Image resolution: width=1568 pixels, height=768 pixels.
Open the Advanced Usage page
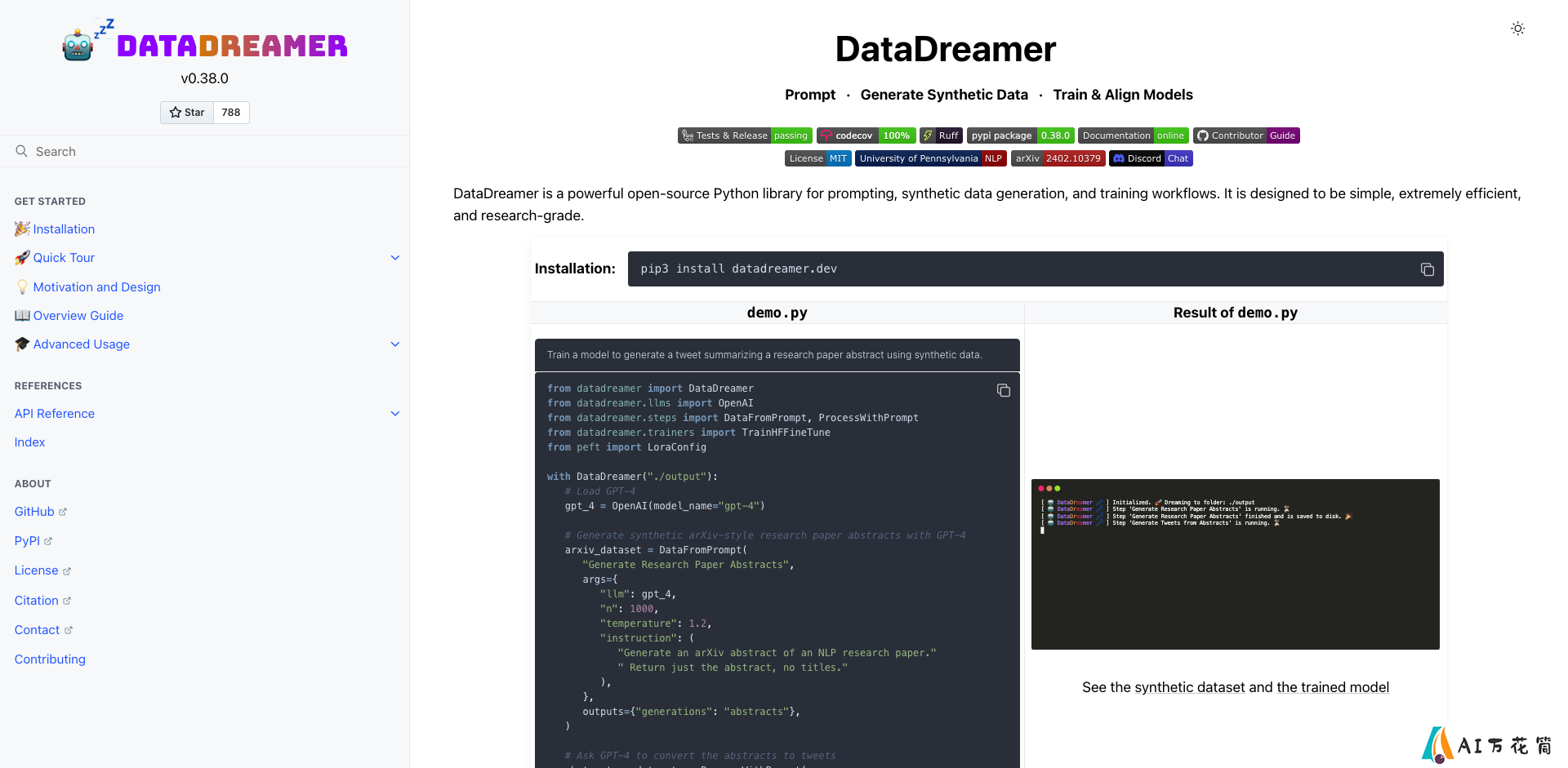pyautogui.click(x=82, y=344)
